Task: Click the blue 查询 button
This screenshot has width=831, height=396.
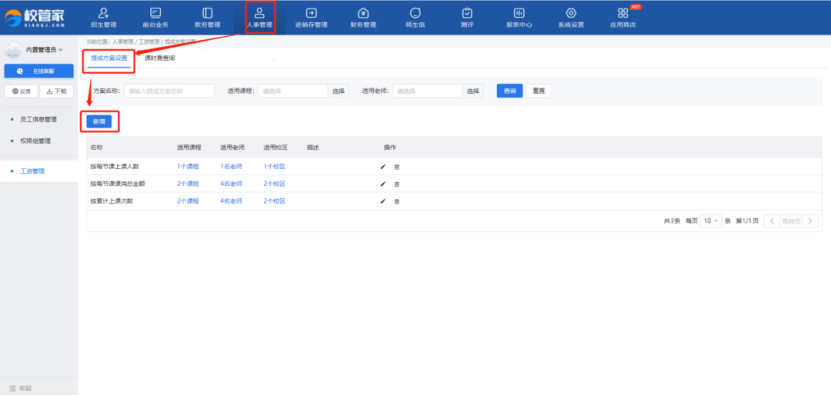Action: coord(510,91)
